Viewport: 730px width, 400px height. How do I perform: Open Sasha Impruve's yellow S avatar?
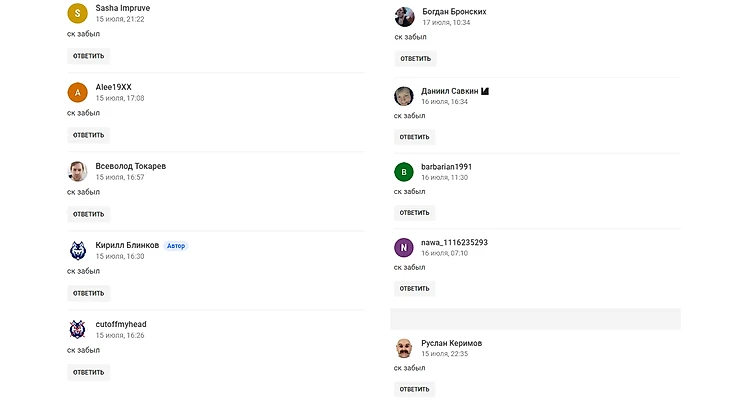(77, 14)
